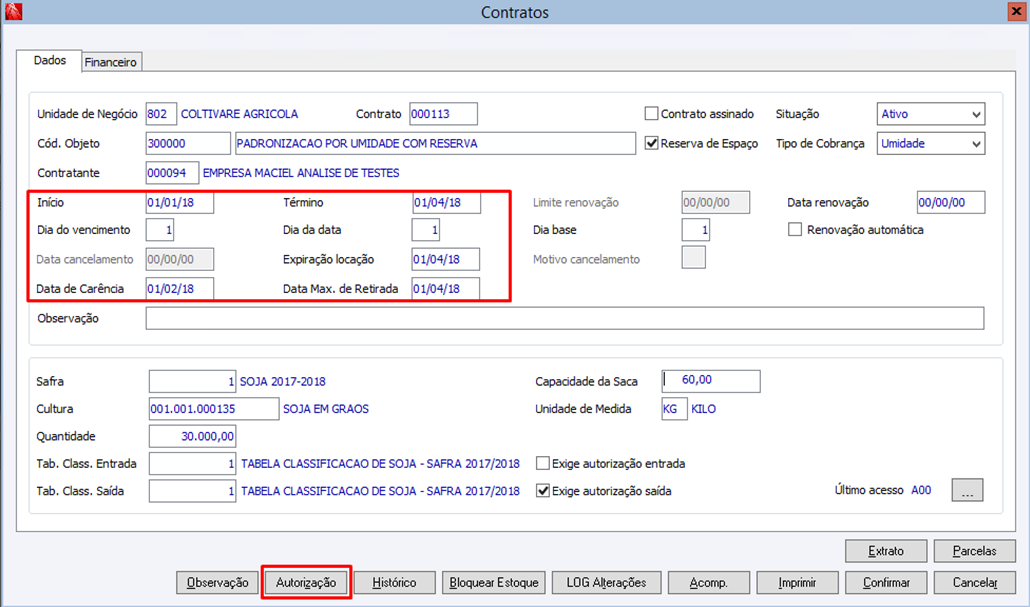Screen dimensions: 1030x607
Task: Toggle the Contrato assinado checkbox
Action: [x=652, y=114]
